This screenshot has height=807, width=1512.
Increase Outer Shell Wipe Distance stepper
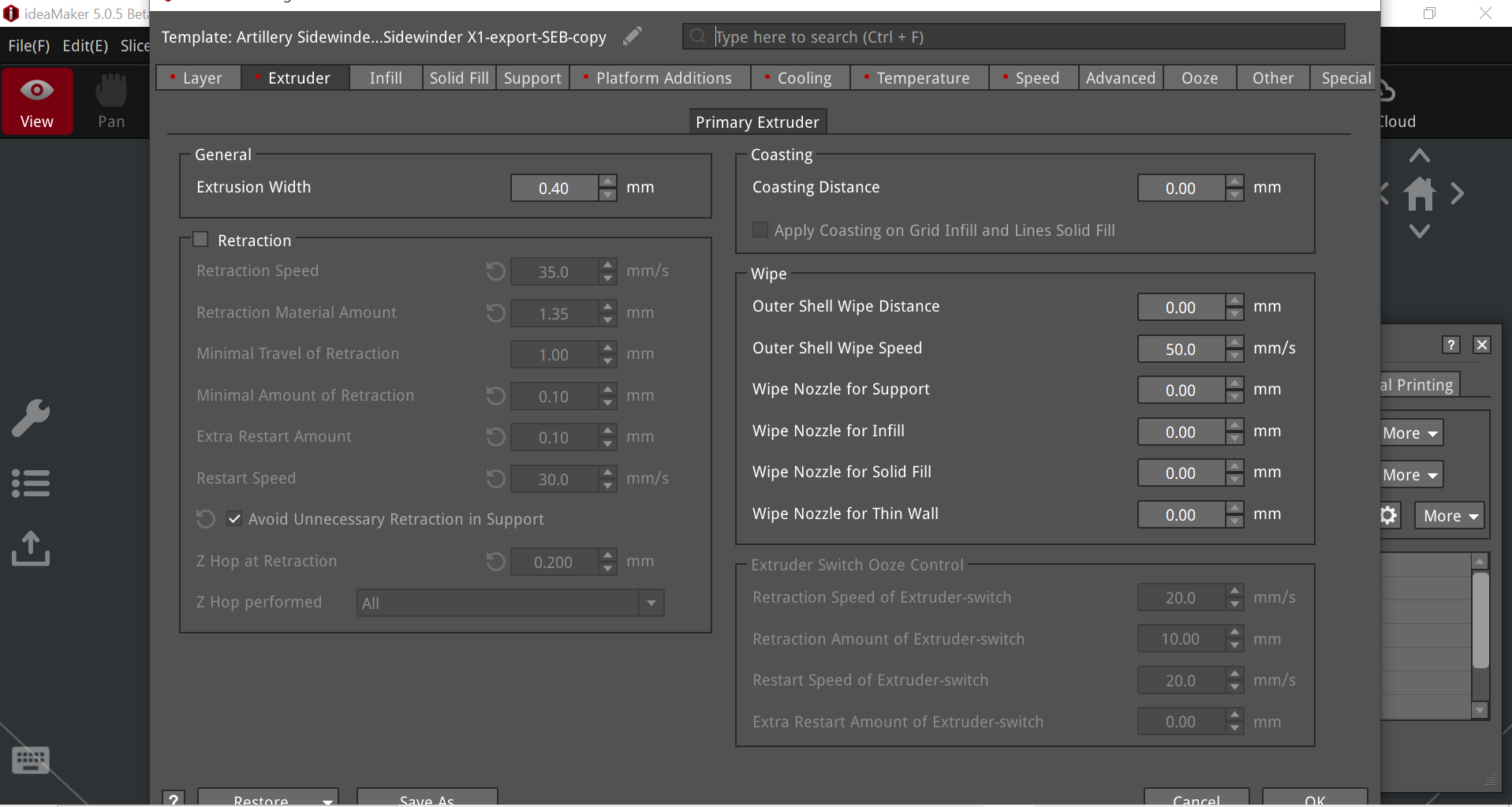click(x=1234, y=301)
